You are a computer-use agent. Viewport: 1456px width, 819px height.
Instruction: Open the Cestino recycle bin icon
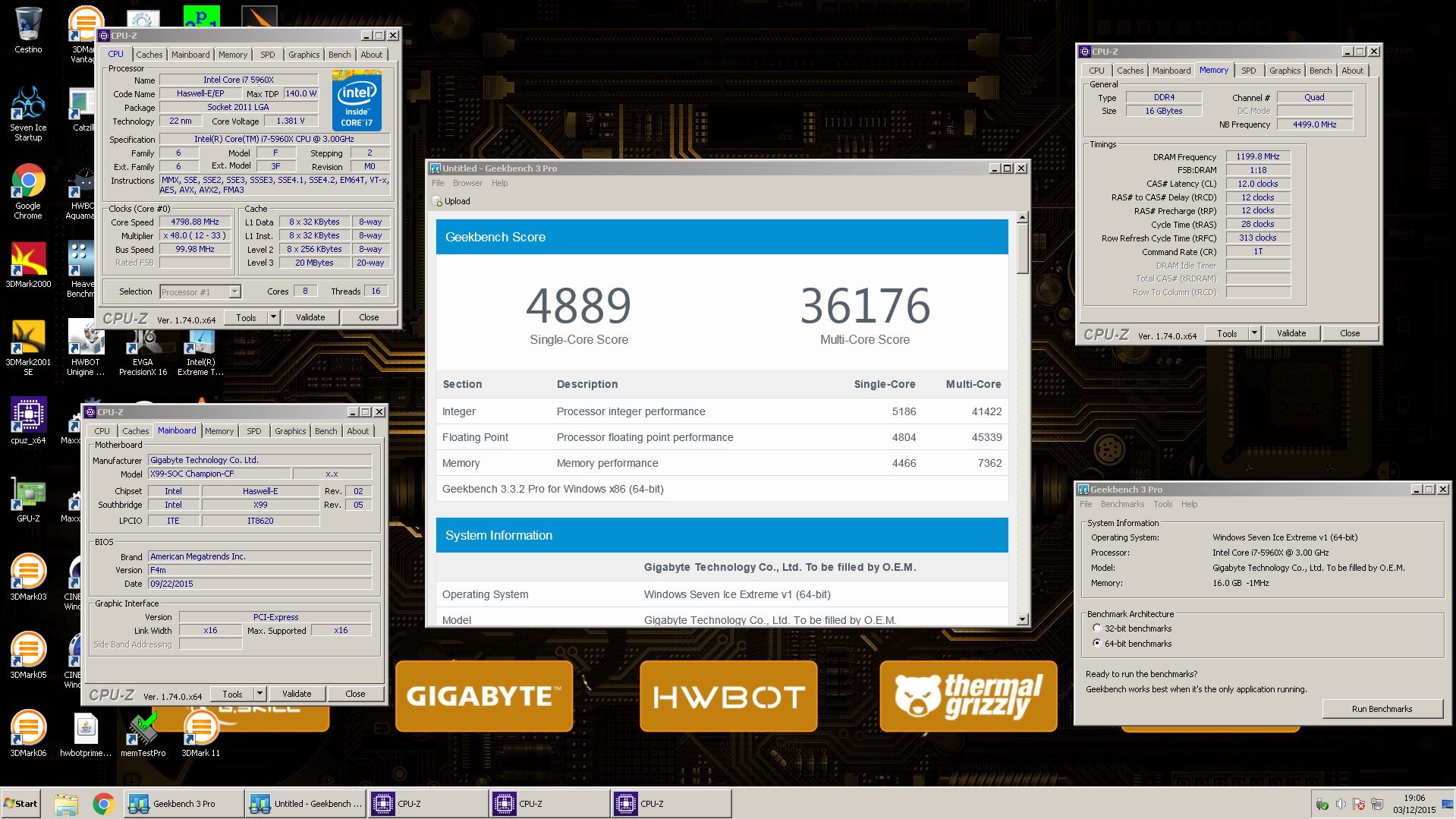[28, 30]
